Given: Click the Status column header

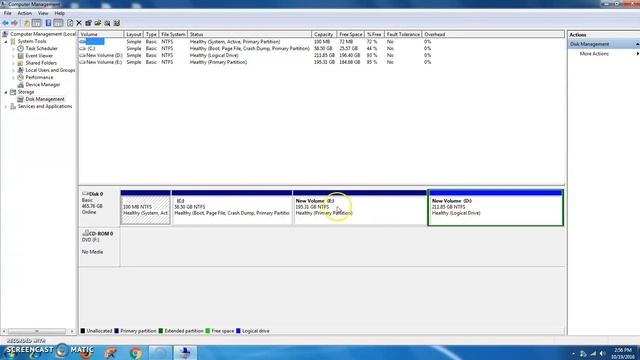Looking at the screenshot, I should tap(249, 35).
